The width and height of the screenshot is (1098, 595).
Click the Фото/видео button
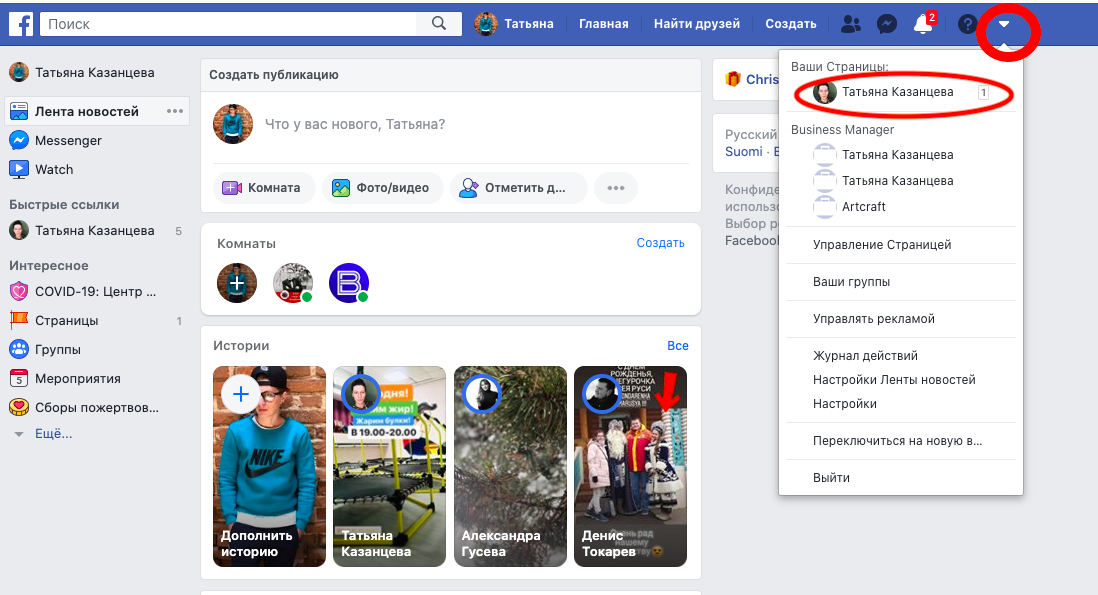tap(382, 188)
